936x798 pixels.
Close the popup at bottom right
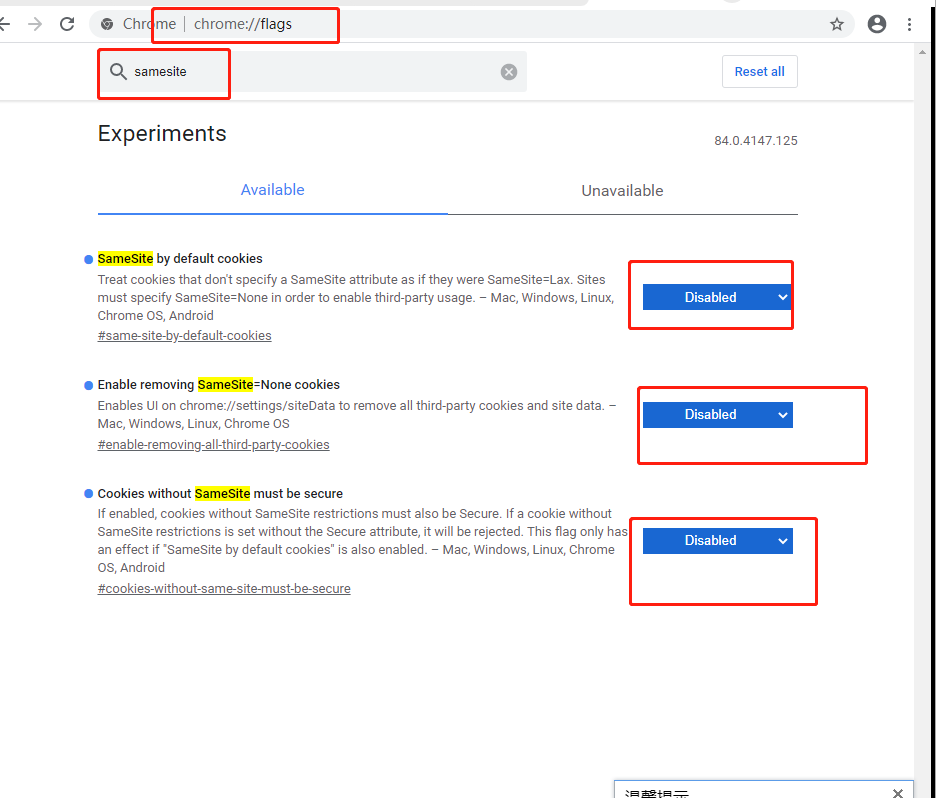[897, 793]
